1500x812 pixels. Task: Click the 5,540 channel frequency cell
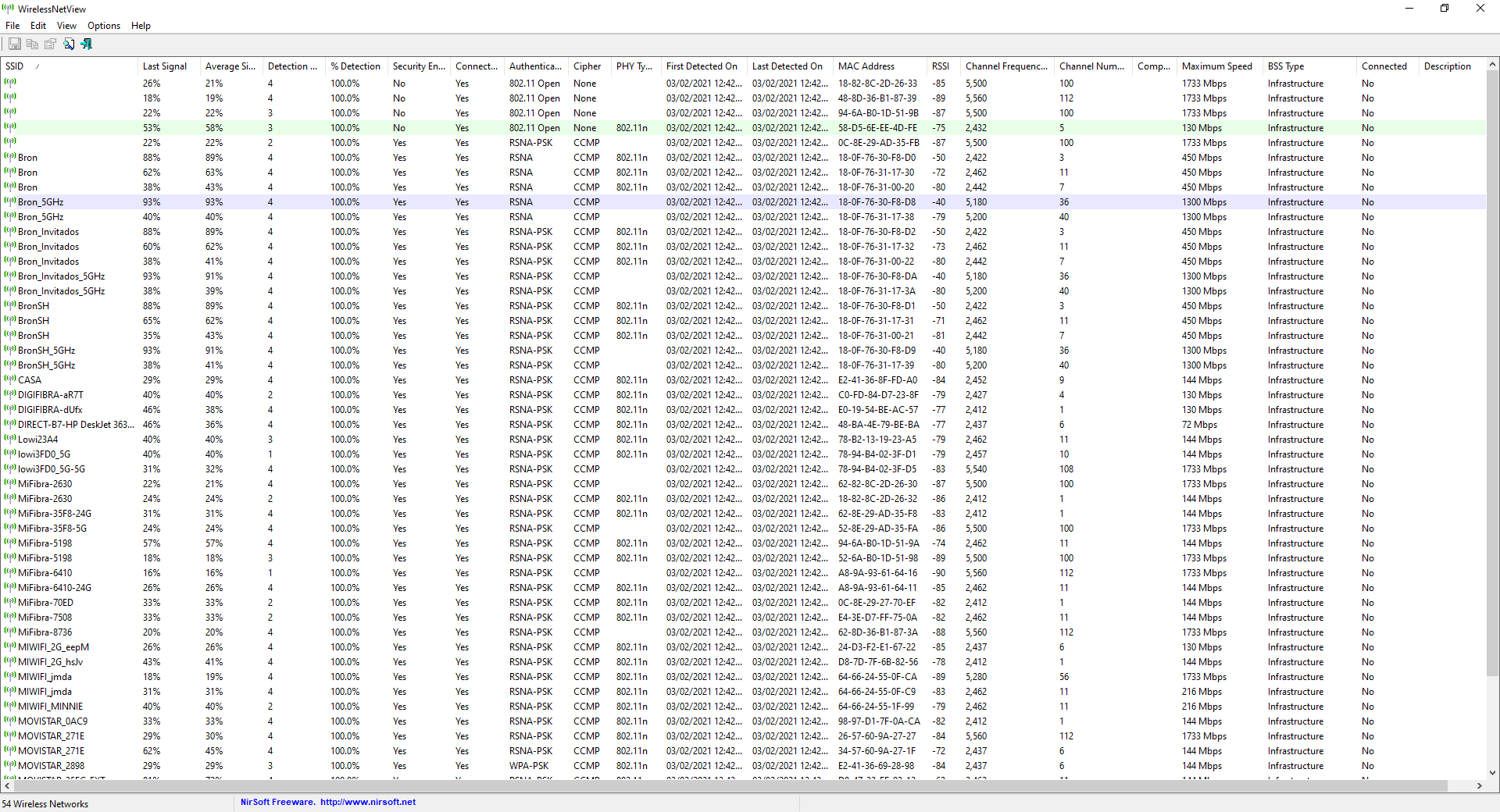[x=976, y=469]
